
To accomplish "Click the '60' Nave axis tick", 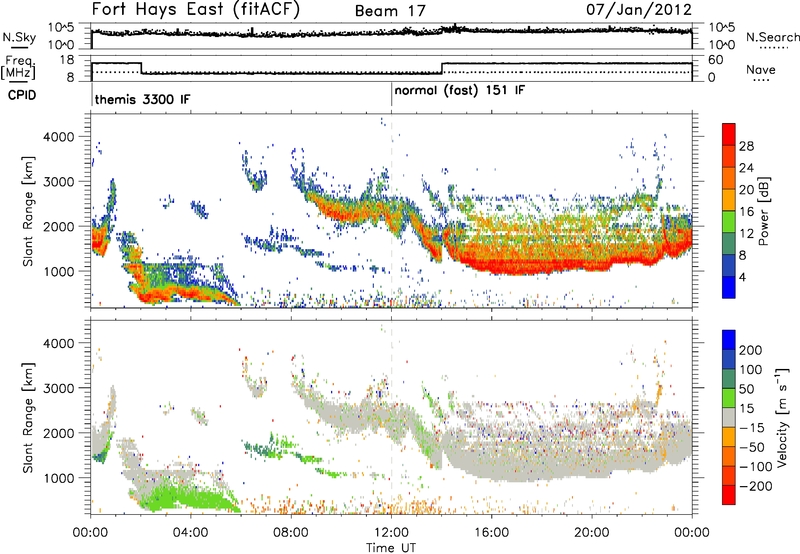I will pos(715,60).
